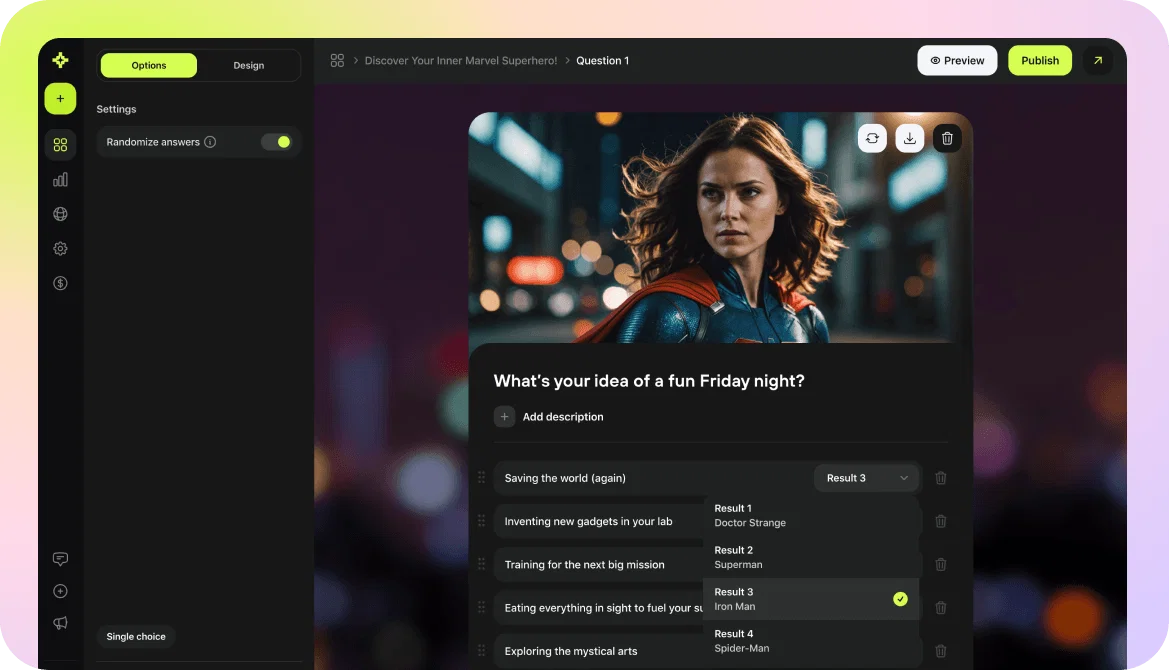Click drag handle of 'Eating everything' row
Screen dimensions: 1169x670
coord(482,607)
